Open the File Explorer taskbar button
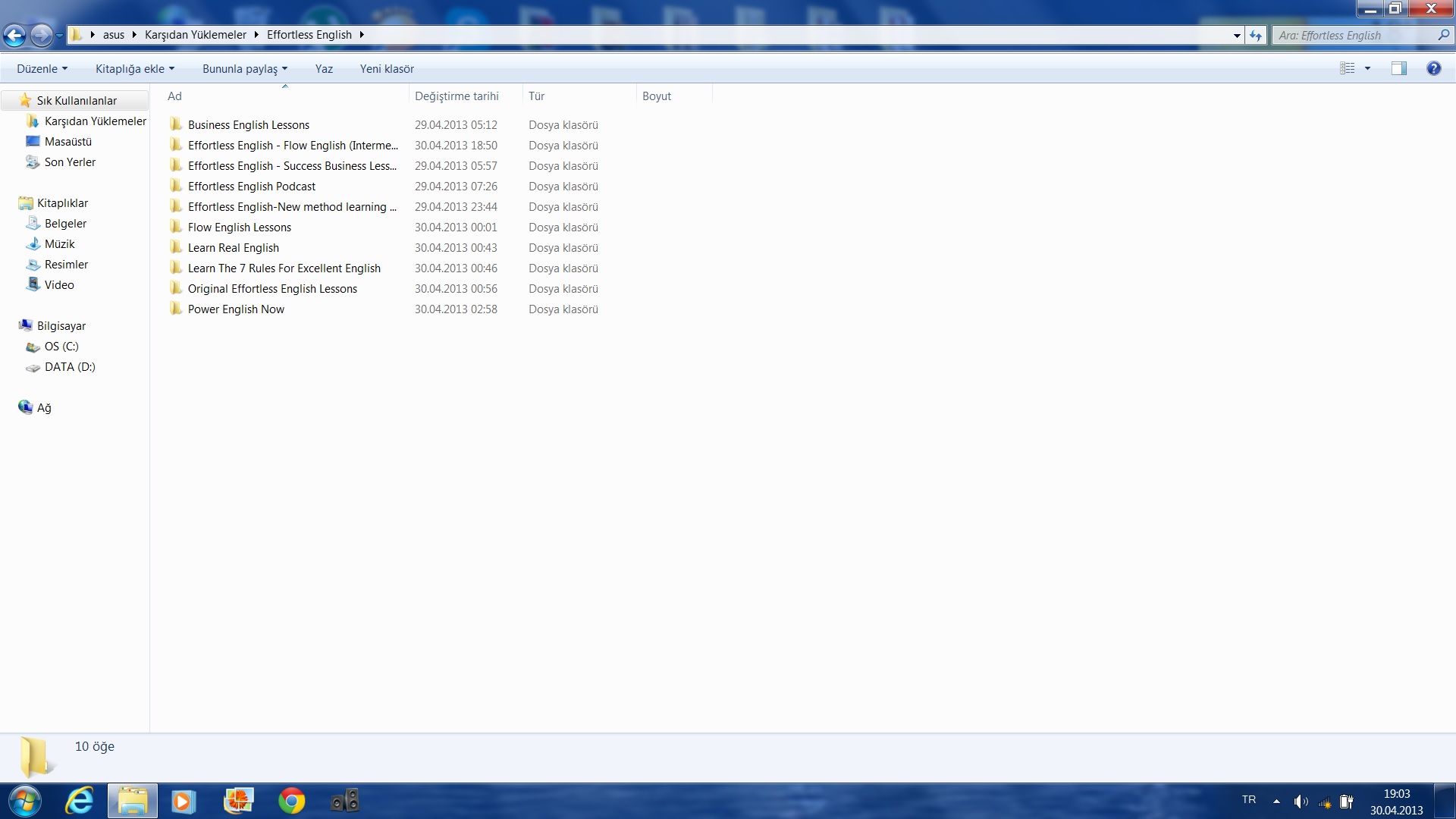This screenshot has width=1456, height=819. tap(133, 801)
